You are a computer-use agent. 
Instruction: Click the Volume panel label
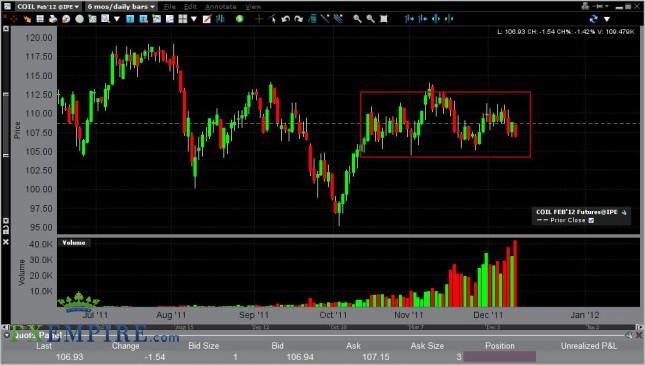tap(74, 243)
